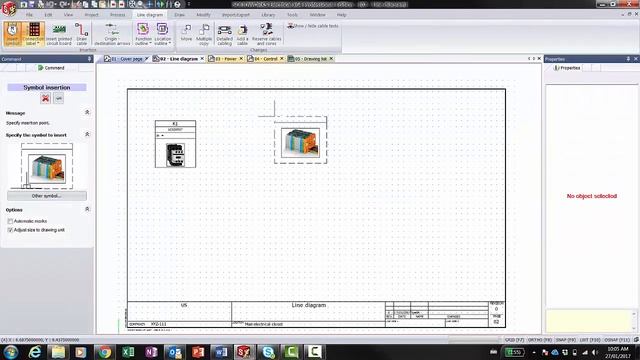Open the File menu
The height and width of the screenshot is (360, 640).
29,15
